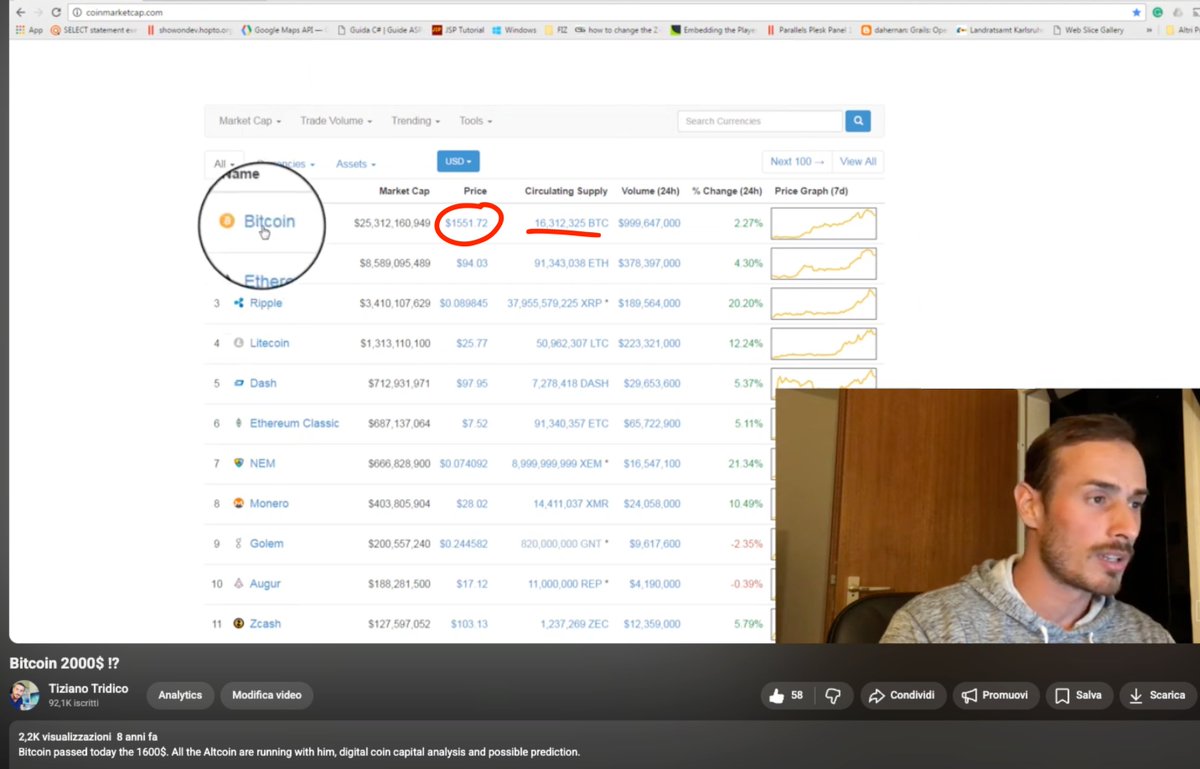This screenshot has height=769, width=1200.
Task: Click the Bitcoin coin icon
Action: 227,221
